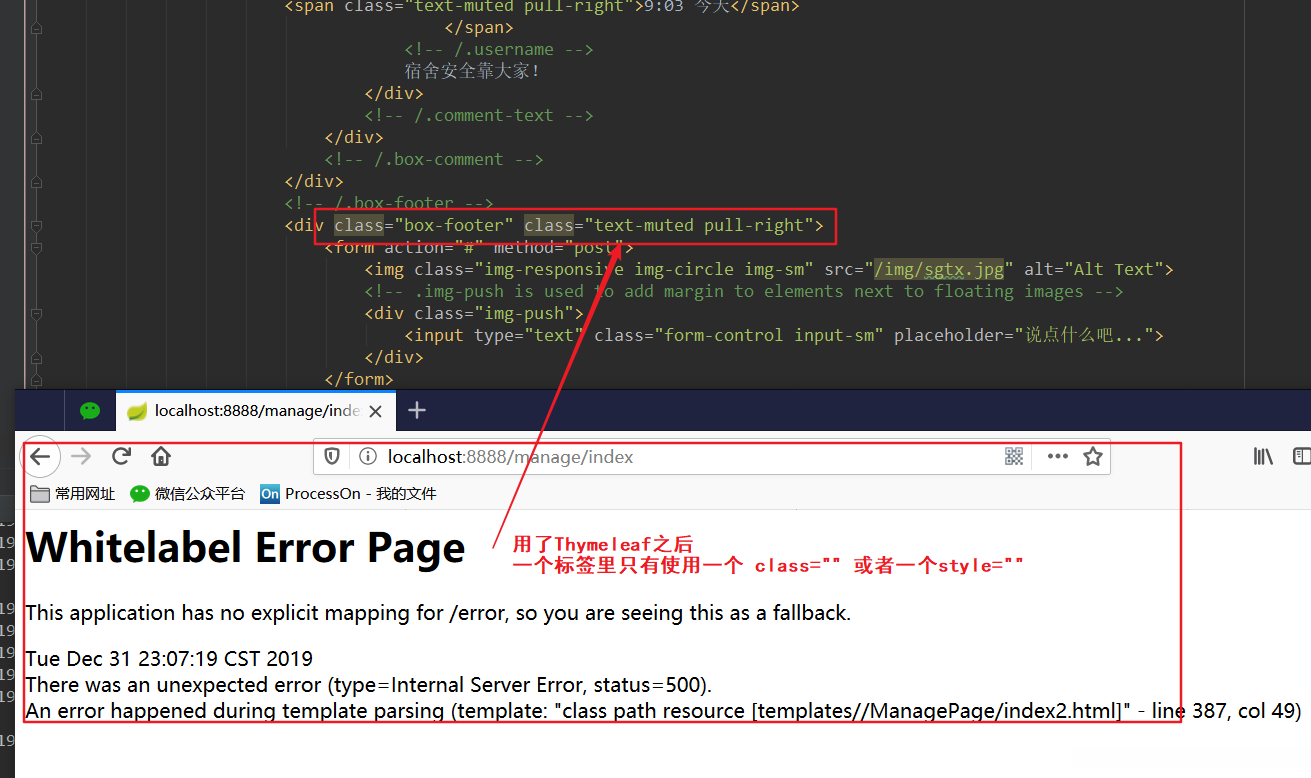Viewport: 1311px width, 778px height.
Task: Collapse fold at the box-footer div line
Action: [37, 226]
